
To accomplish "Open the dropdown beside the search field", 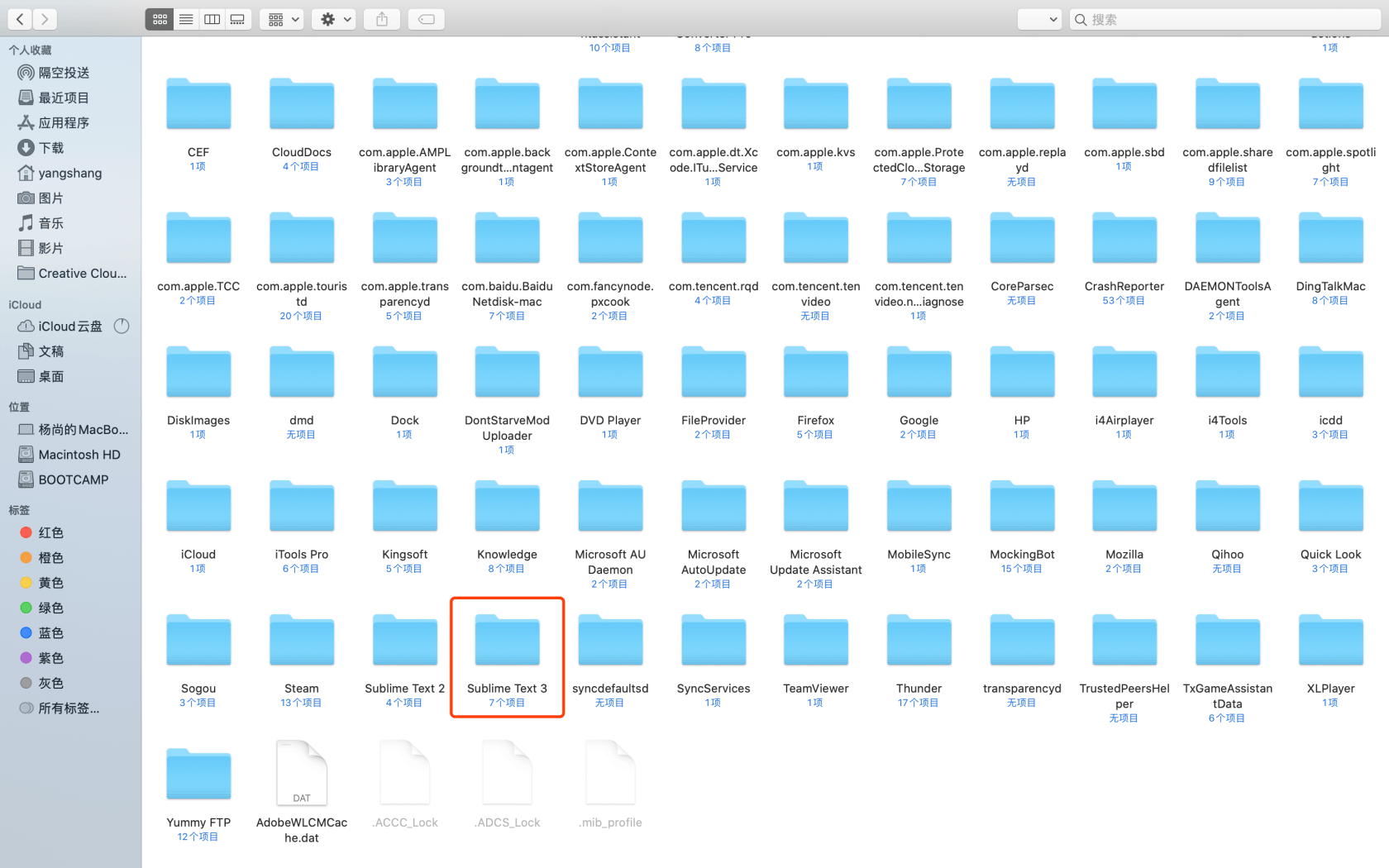I will click(1039, 19).
